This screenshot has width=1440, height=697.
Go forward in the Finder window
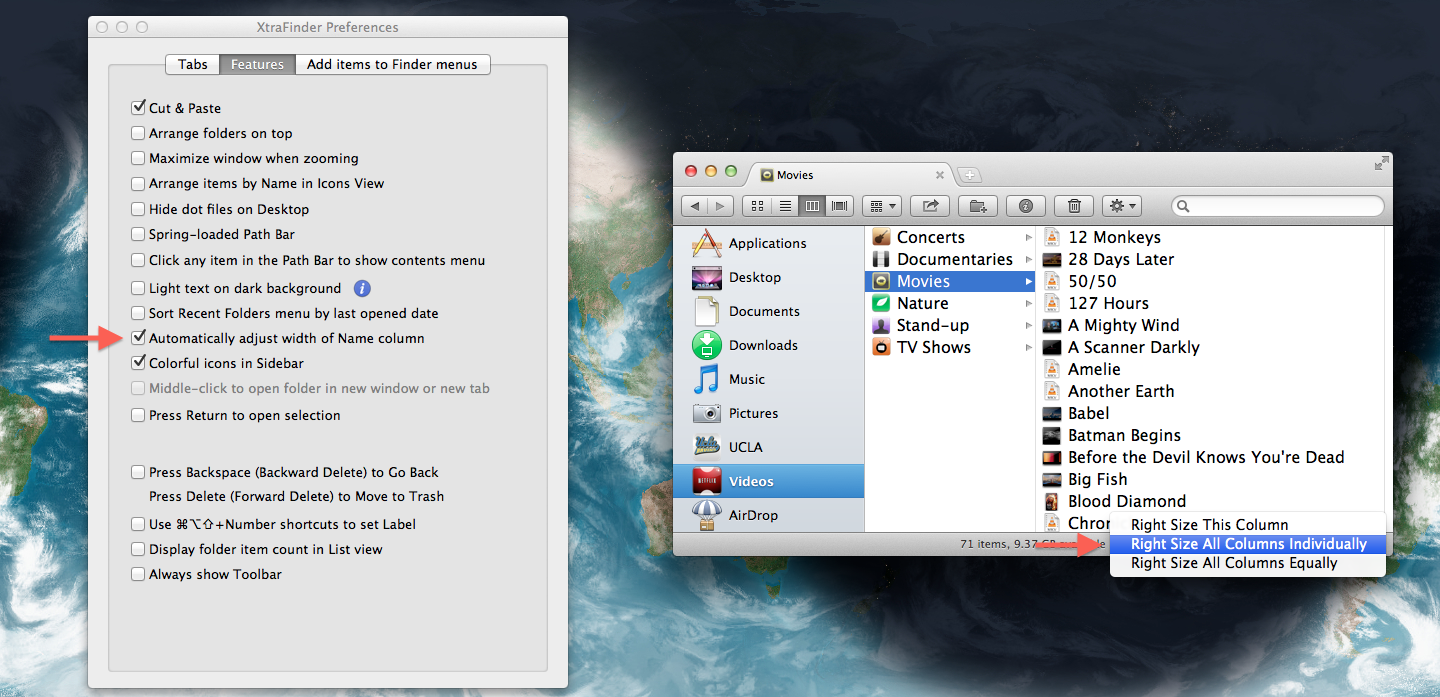[x=721, y=206]
